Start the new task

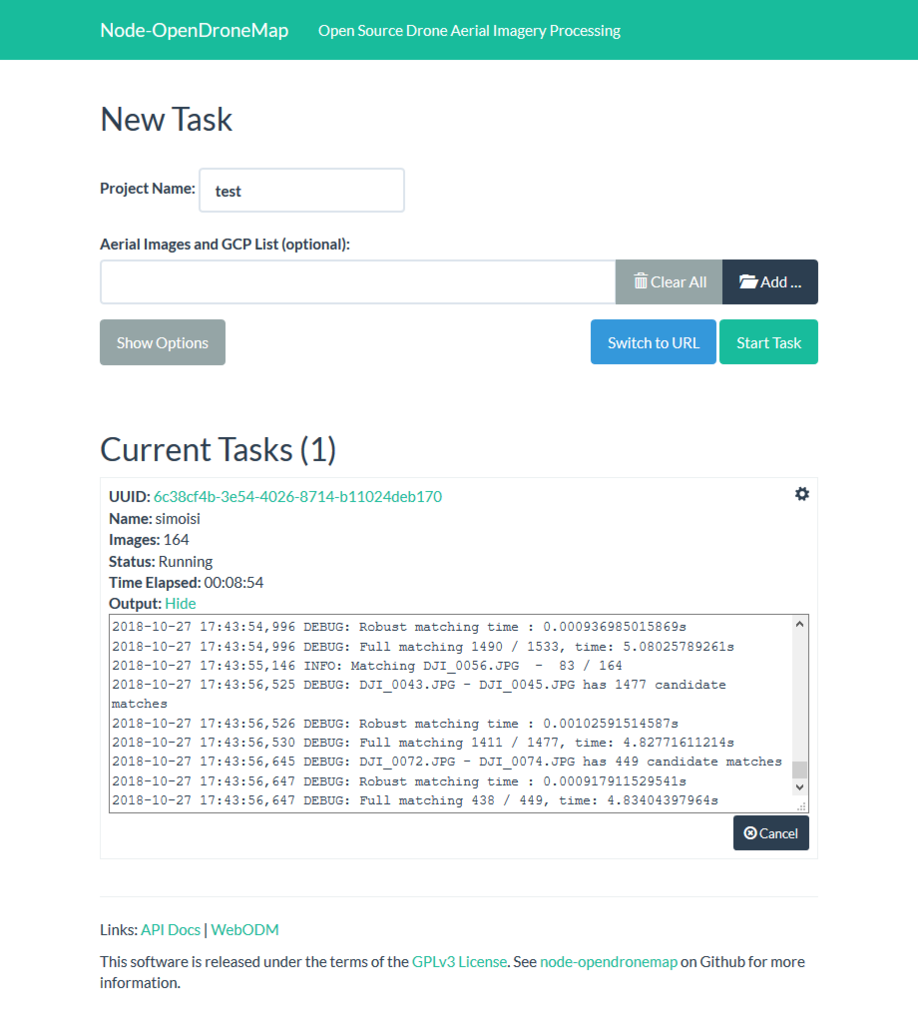[x=768, y=342]
